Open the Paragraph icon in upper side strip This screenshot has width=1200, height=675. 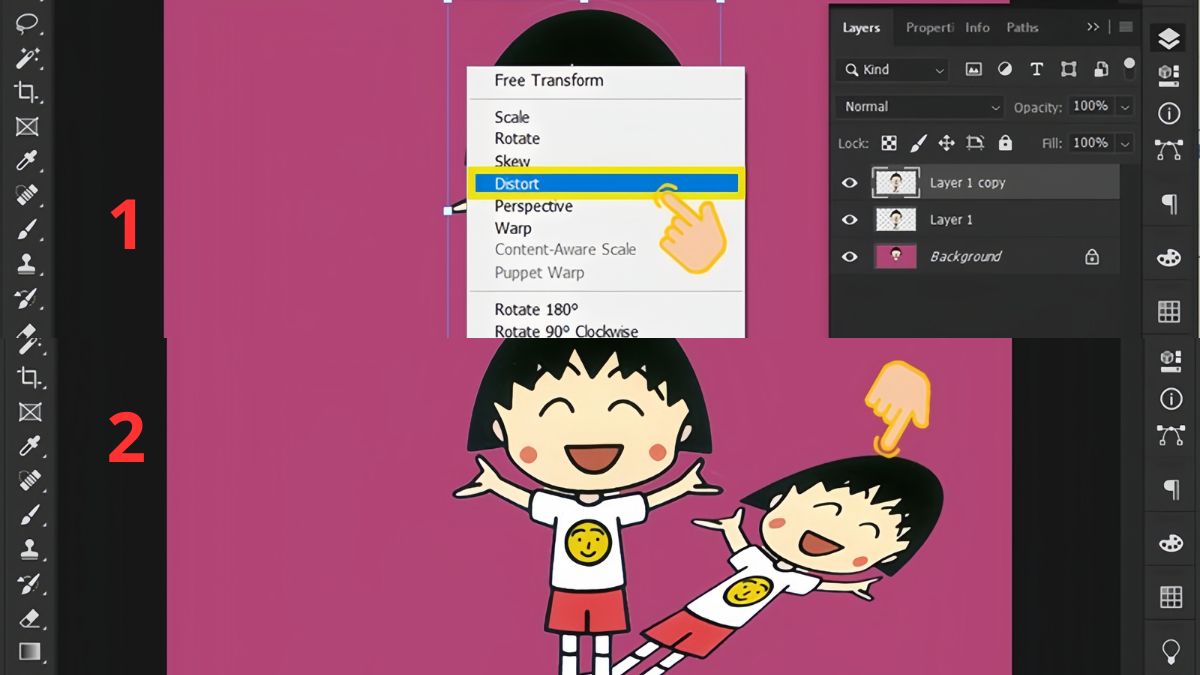point(1169,204)
